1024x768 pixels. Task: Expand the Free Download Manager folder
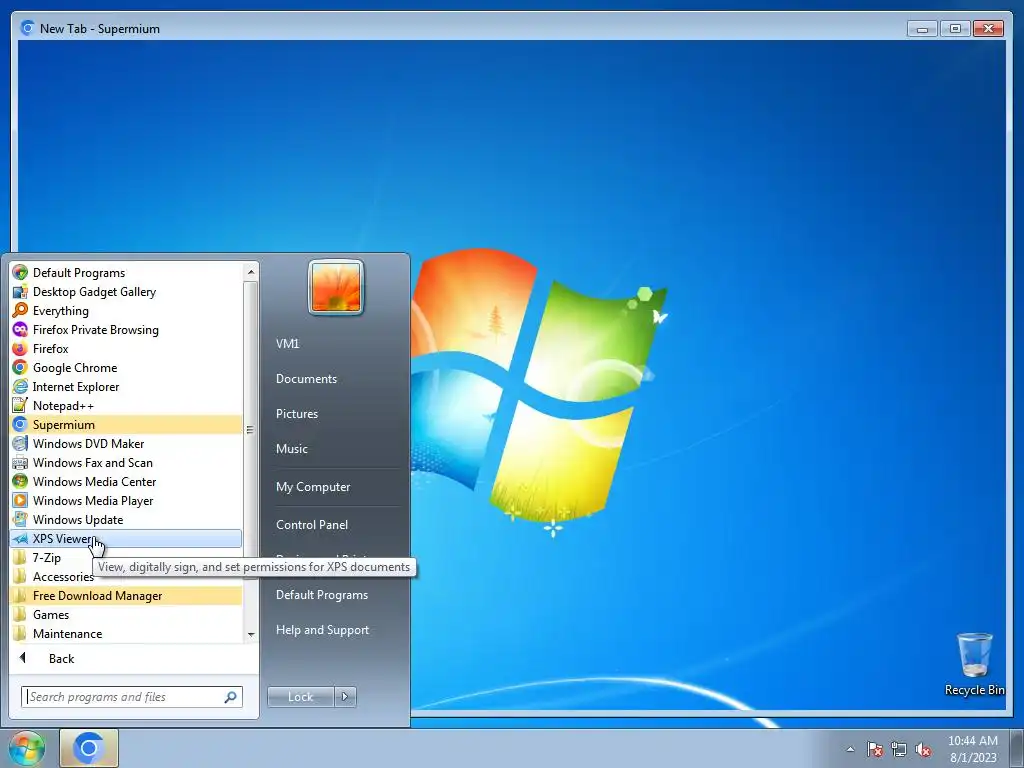pos(126,595)
